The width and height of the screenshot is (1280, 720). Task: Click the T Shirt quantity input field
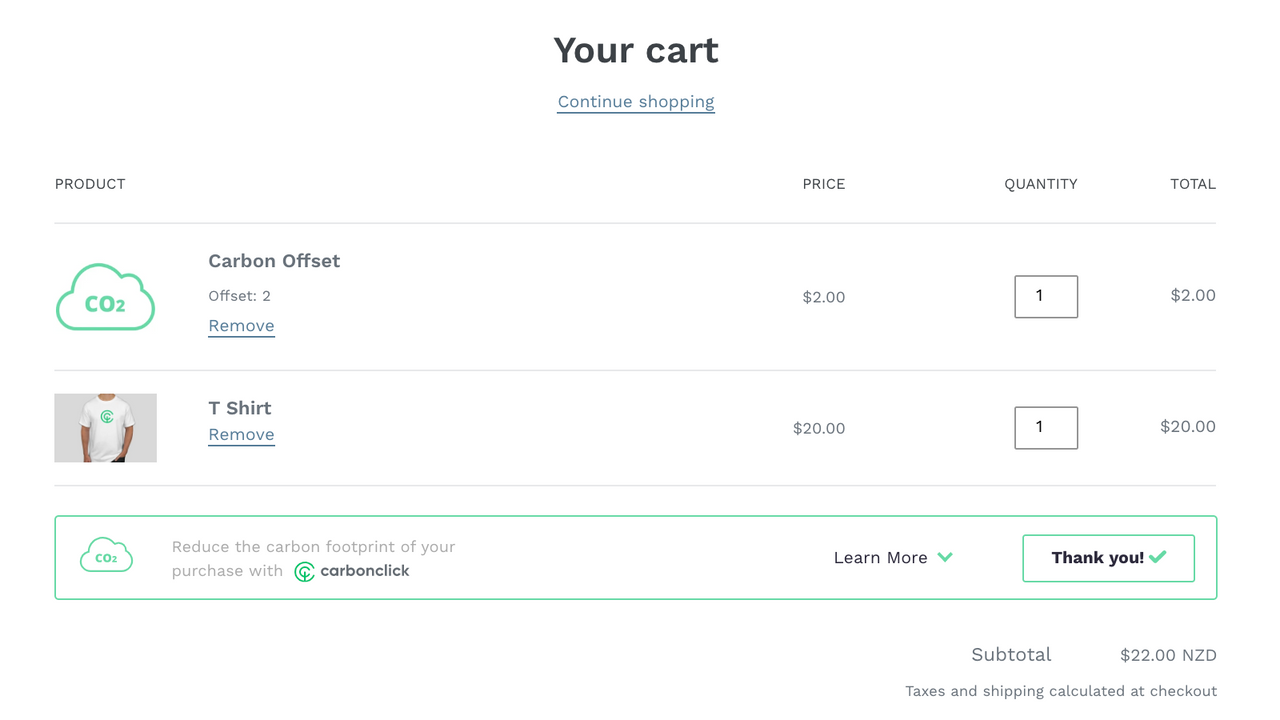(x=1046, y=427)
